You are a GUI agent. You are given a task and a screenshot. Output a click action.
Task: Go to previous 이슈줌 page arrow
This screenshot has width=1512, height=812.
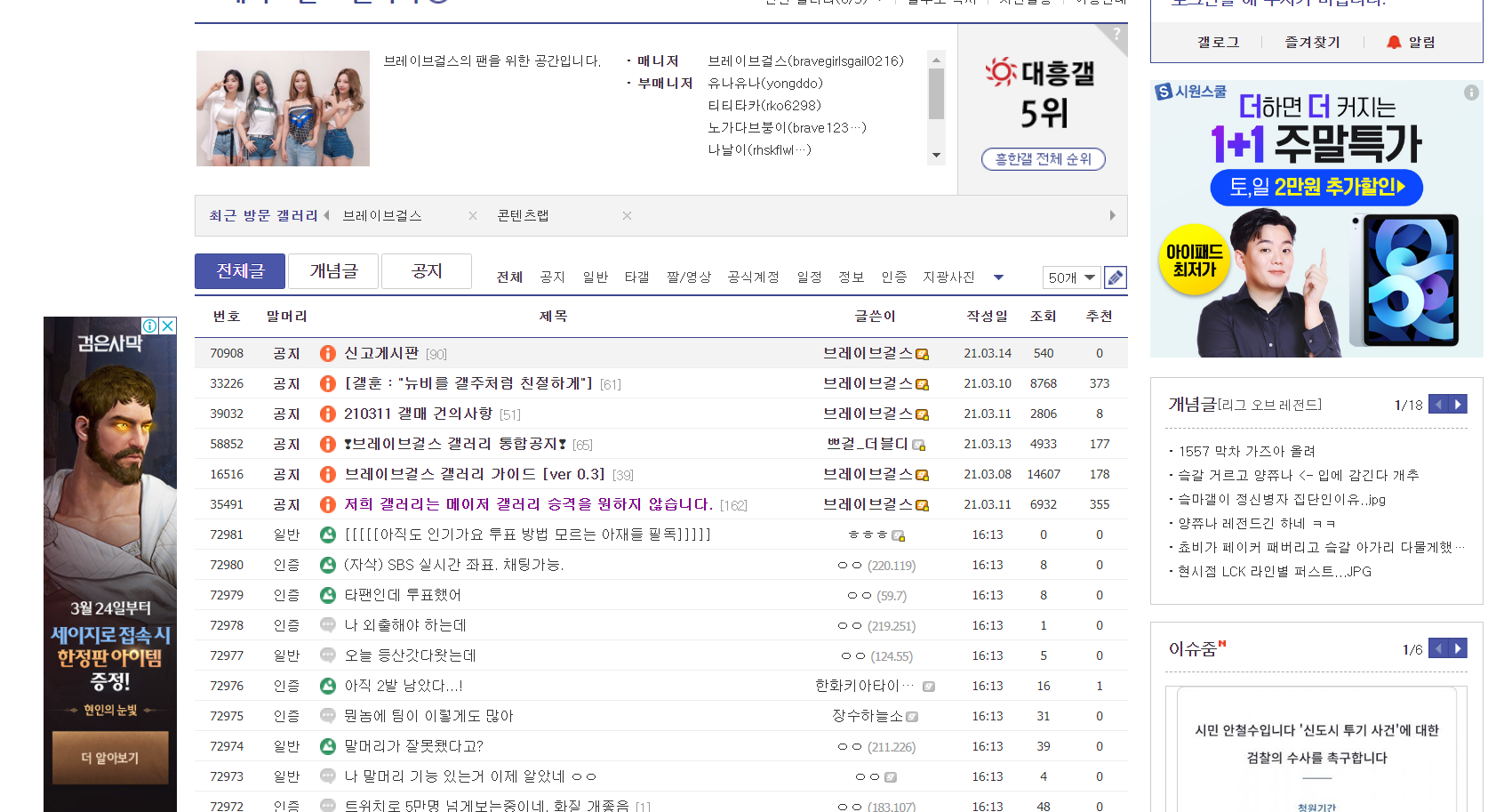[1438, 648]
